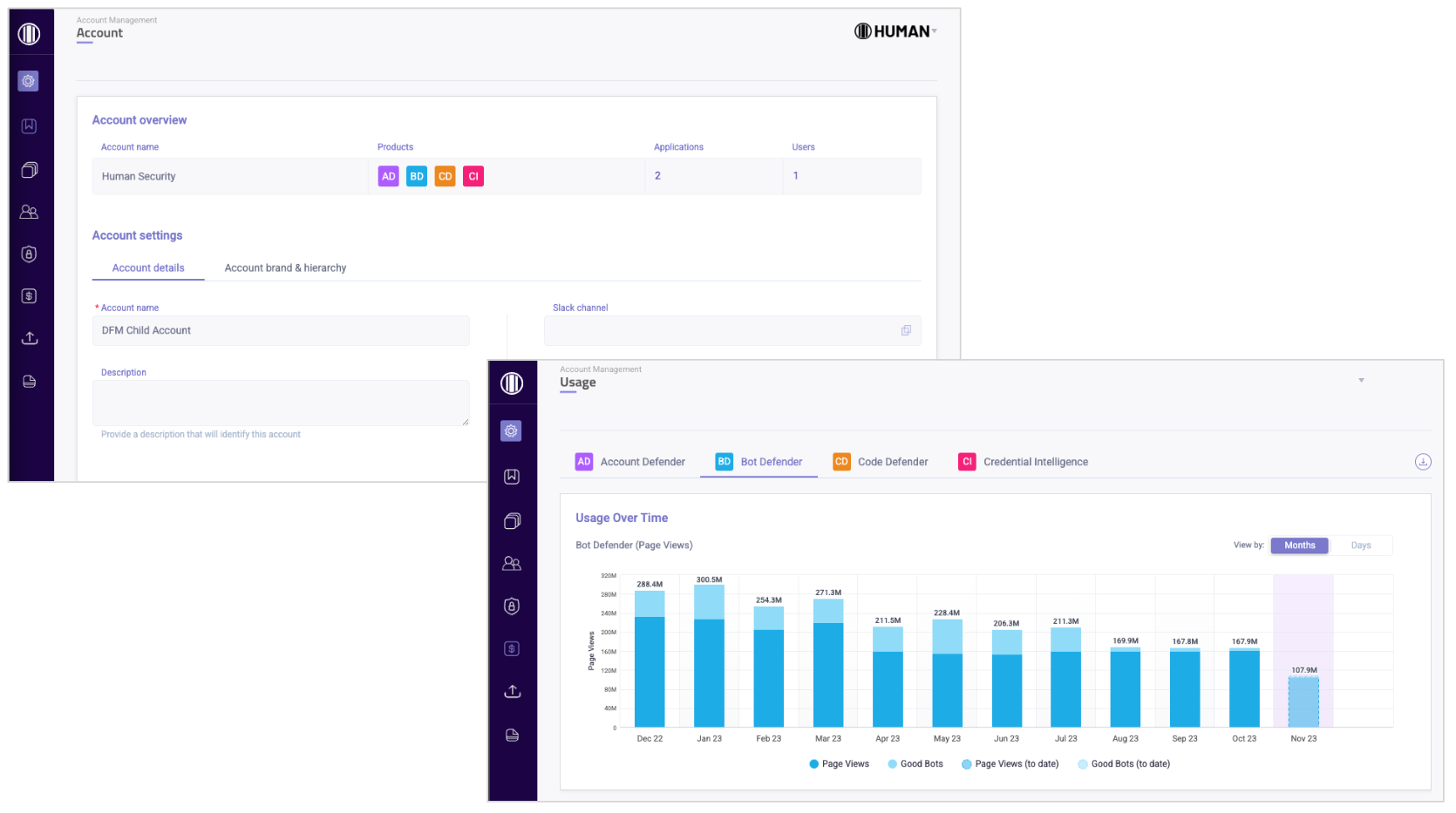Click database icon in Account window sidebar
1456x813 pixels.
(29, 382)
